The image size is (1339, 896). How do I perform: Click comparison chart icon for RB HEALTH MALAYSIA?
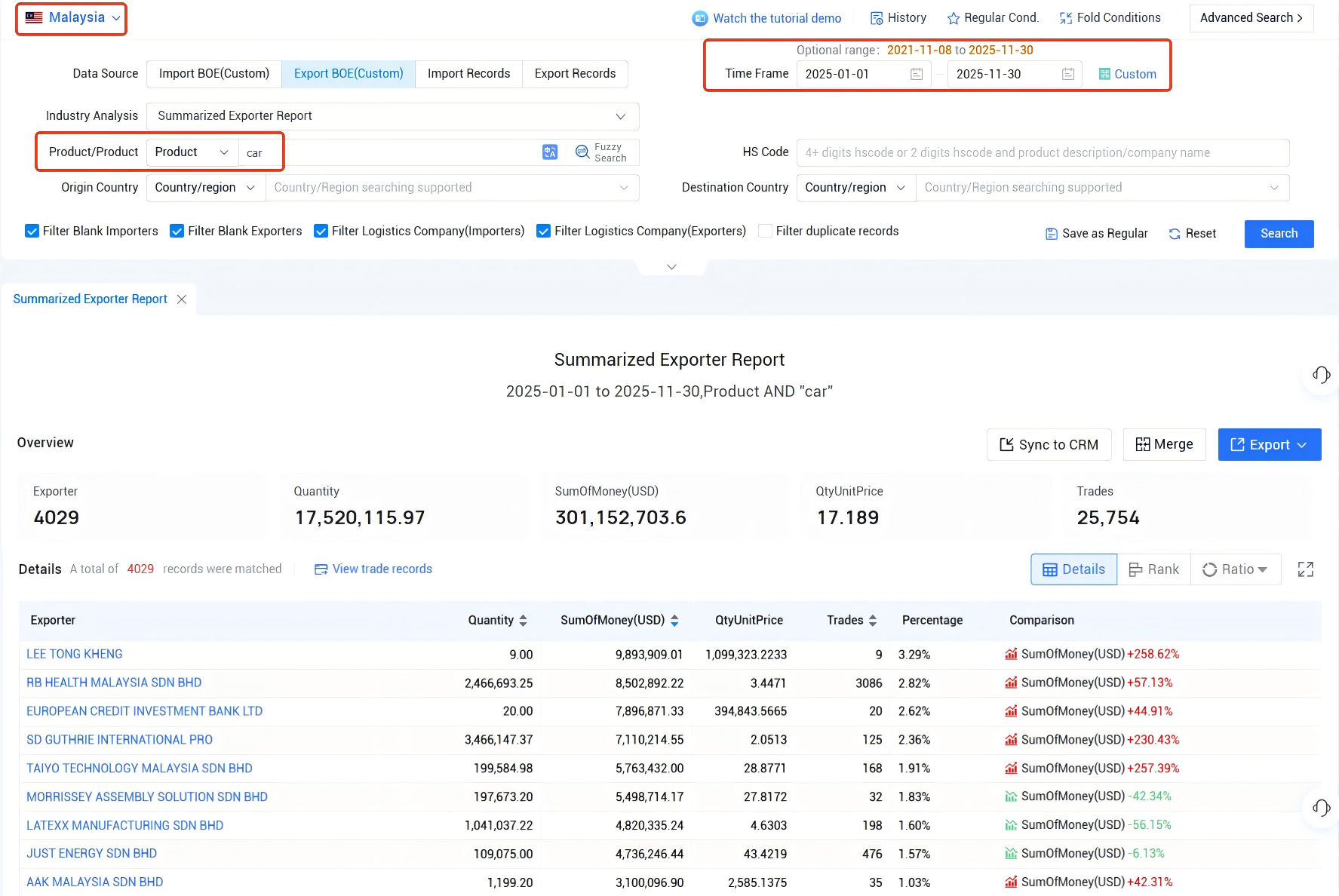click(x=1011, y=683)
